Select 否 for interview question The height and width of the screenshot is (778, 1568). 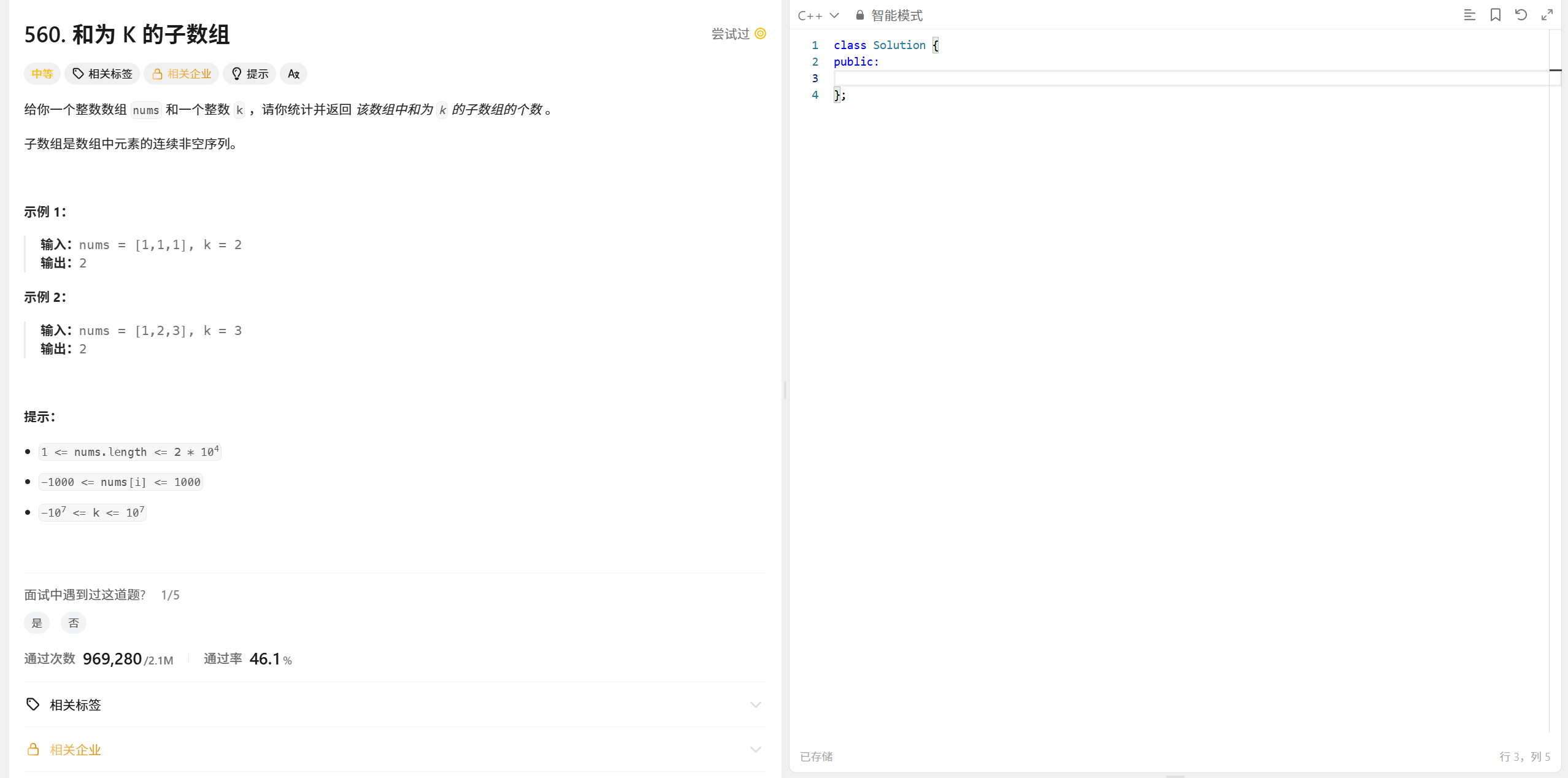[74, 623]
